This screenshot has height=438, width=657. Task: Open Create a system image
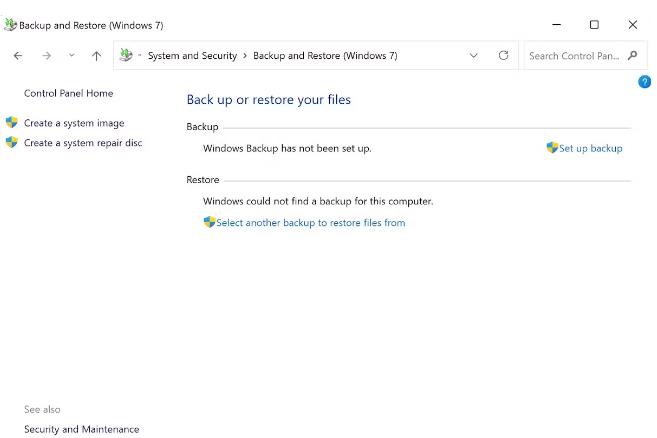pos(74,123)
